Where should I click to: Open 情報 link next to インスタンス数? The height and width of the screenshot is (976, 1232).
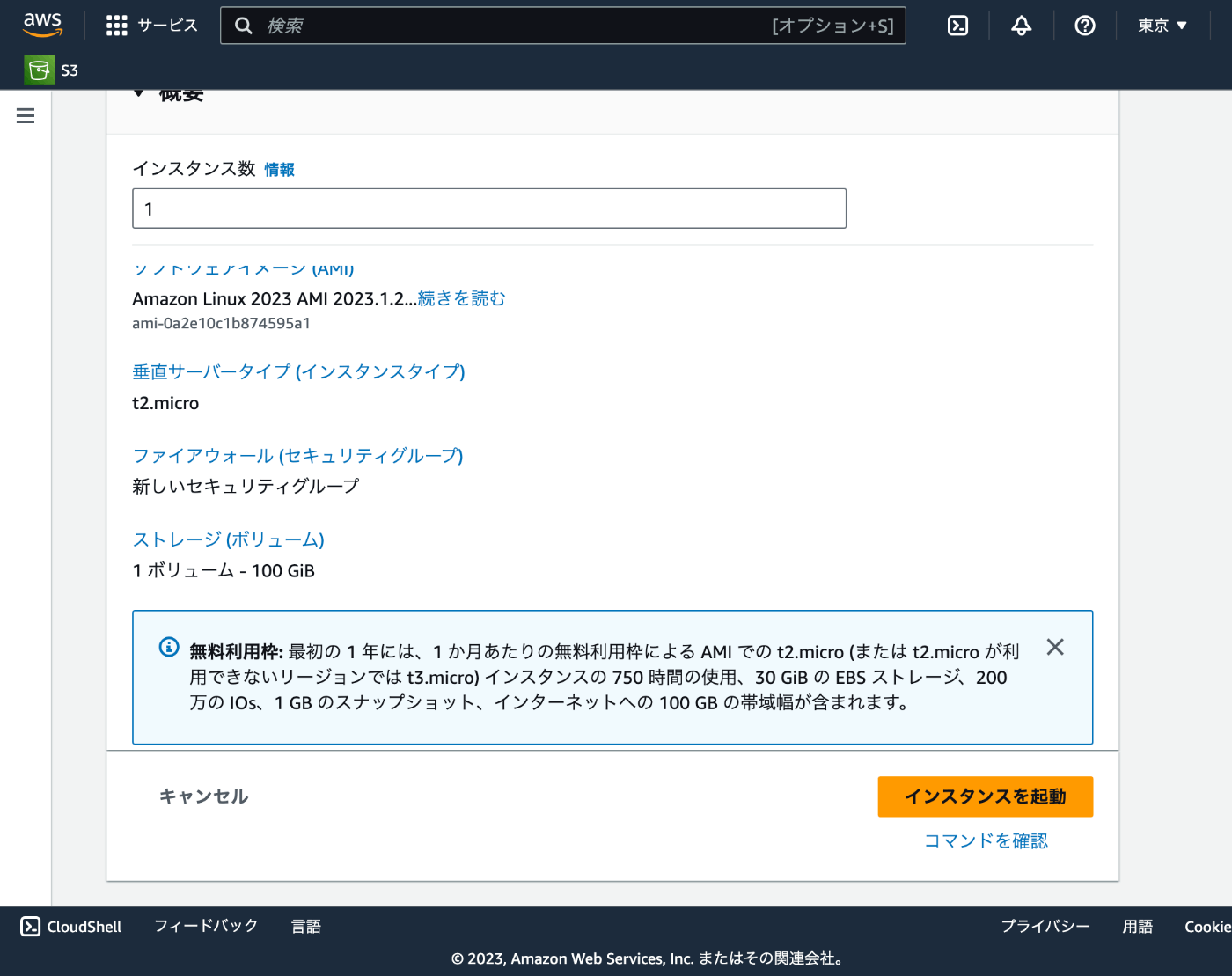(280, 170)
